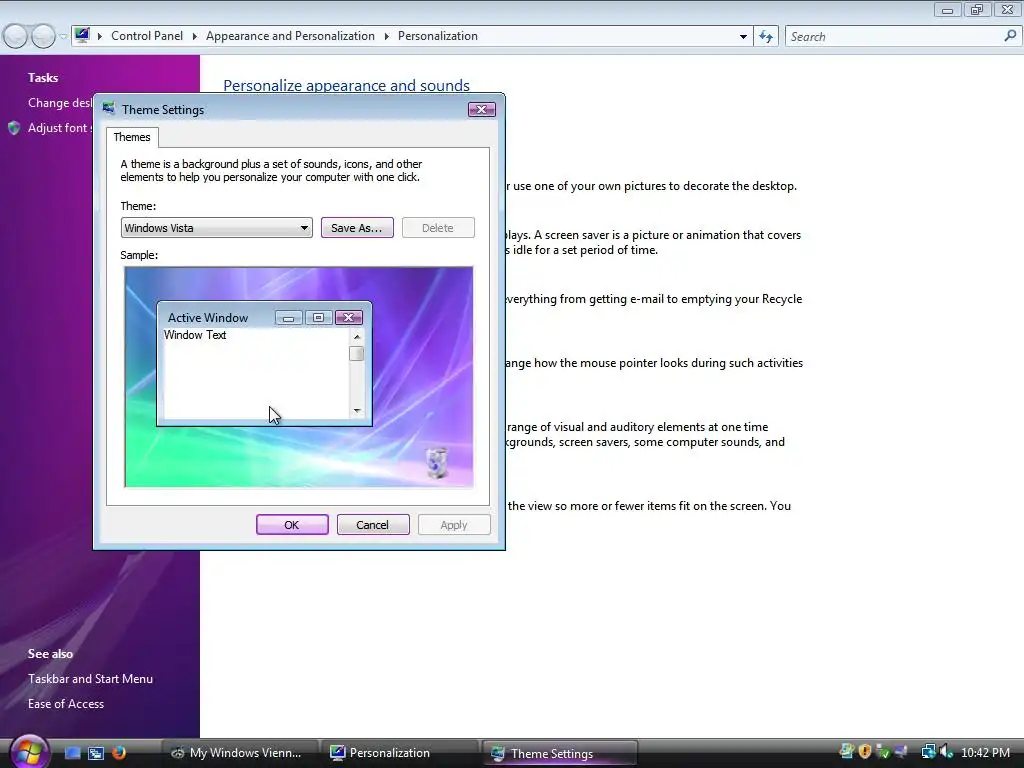Click the volume speaker tray icon
The image size is (1024, 768).
tap(946, 752)
